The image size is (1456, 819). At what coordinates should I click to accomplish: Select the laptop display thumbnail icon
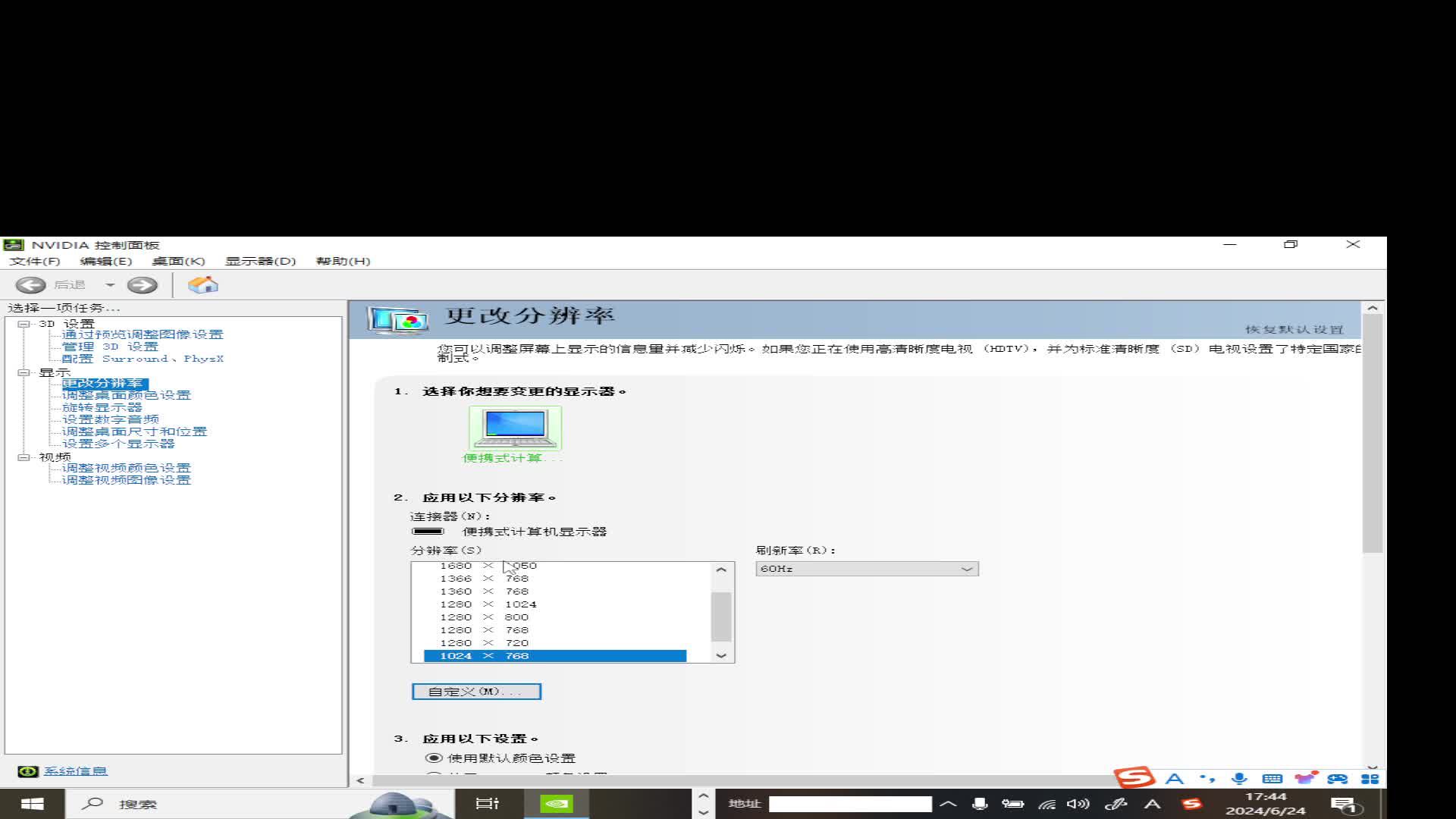(515, 429)
